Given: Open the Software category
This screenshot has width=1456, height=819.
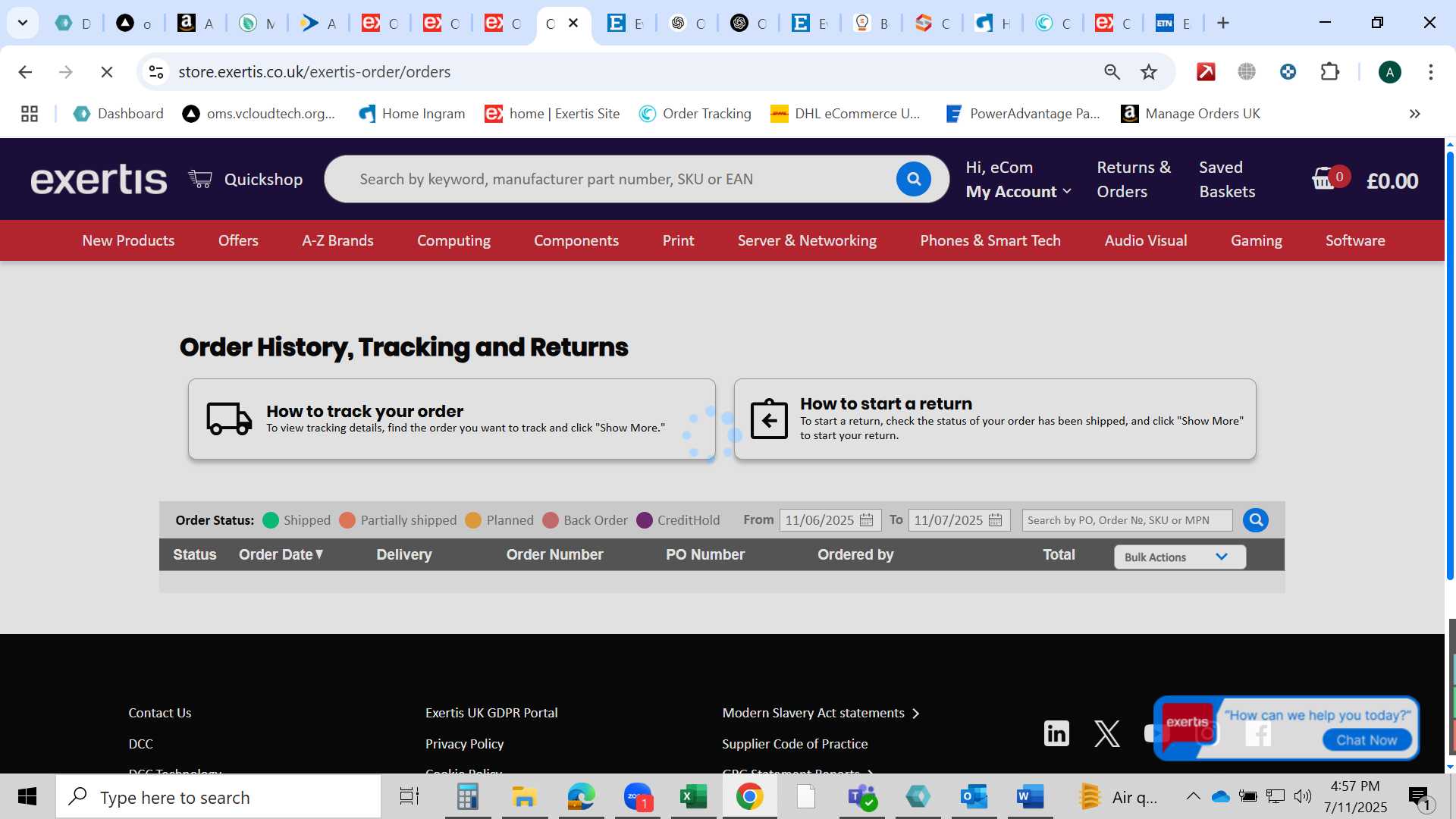Looking at the screenshot, I should coord(1355,240).
